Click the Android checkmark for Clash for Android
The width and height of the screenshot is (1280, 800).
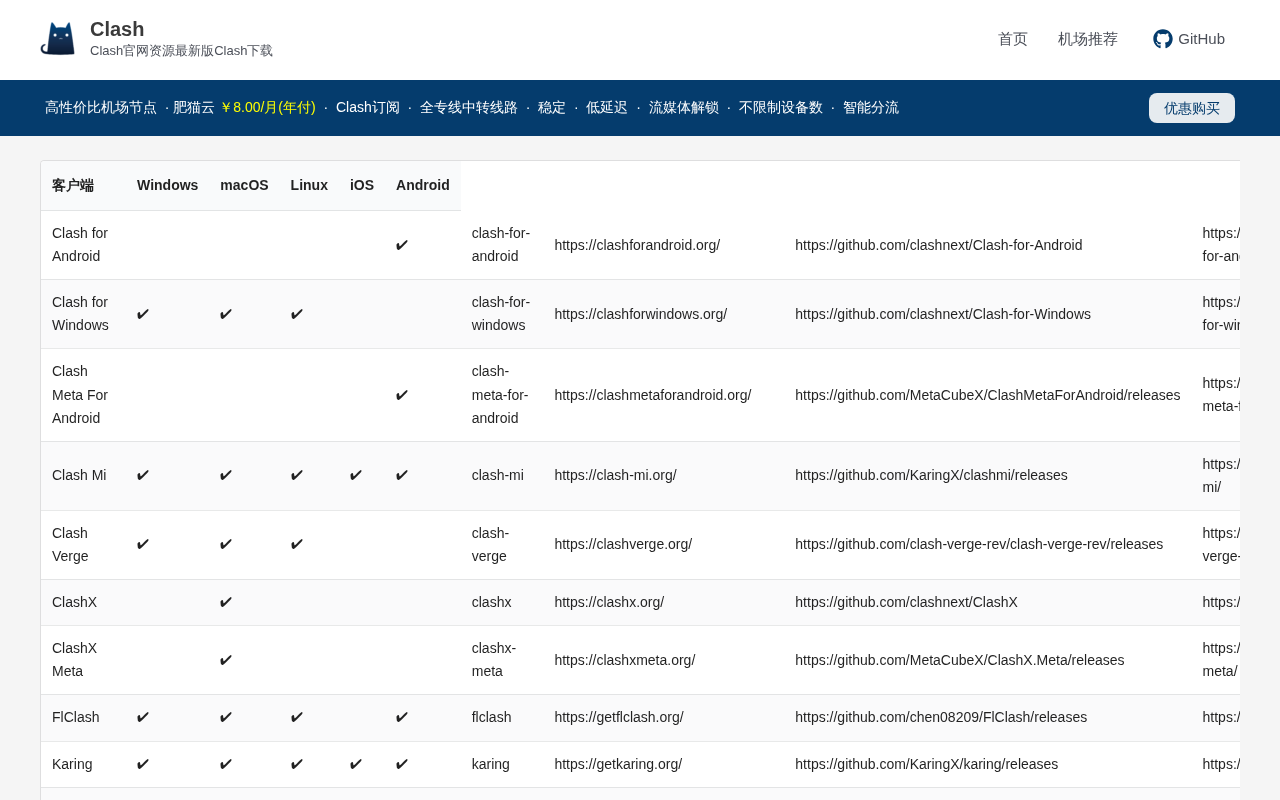pyautogui.click(x=401, y=245)
